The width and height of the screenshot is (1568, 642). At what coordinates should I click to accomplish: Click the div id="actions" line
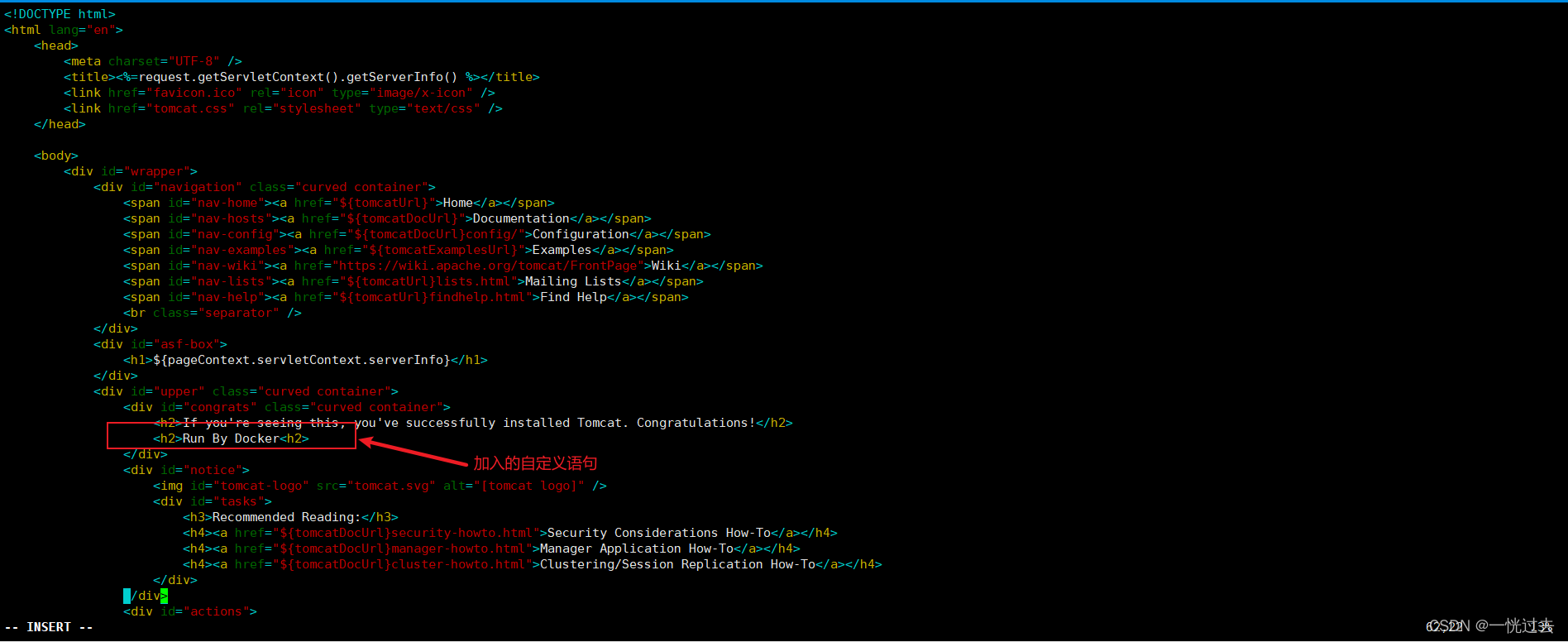(190, 611)
